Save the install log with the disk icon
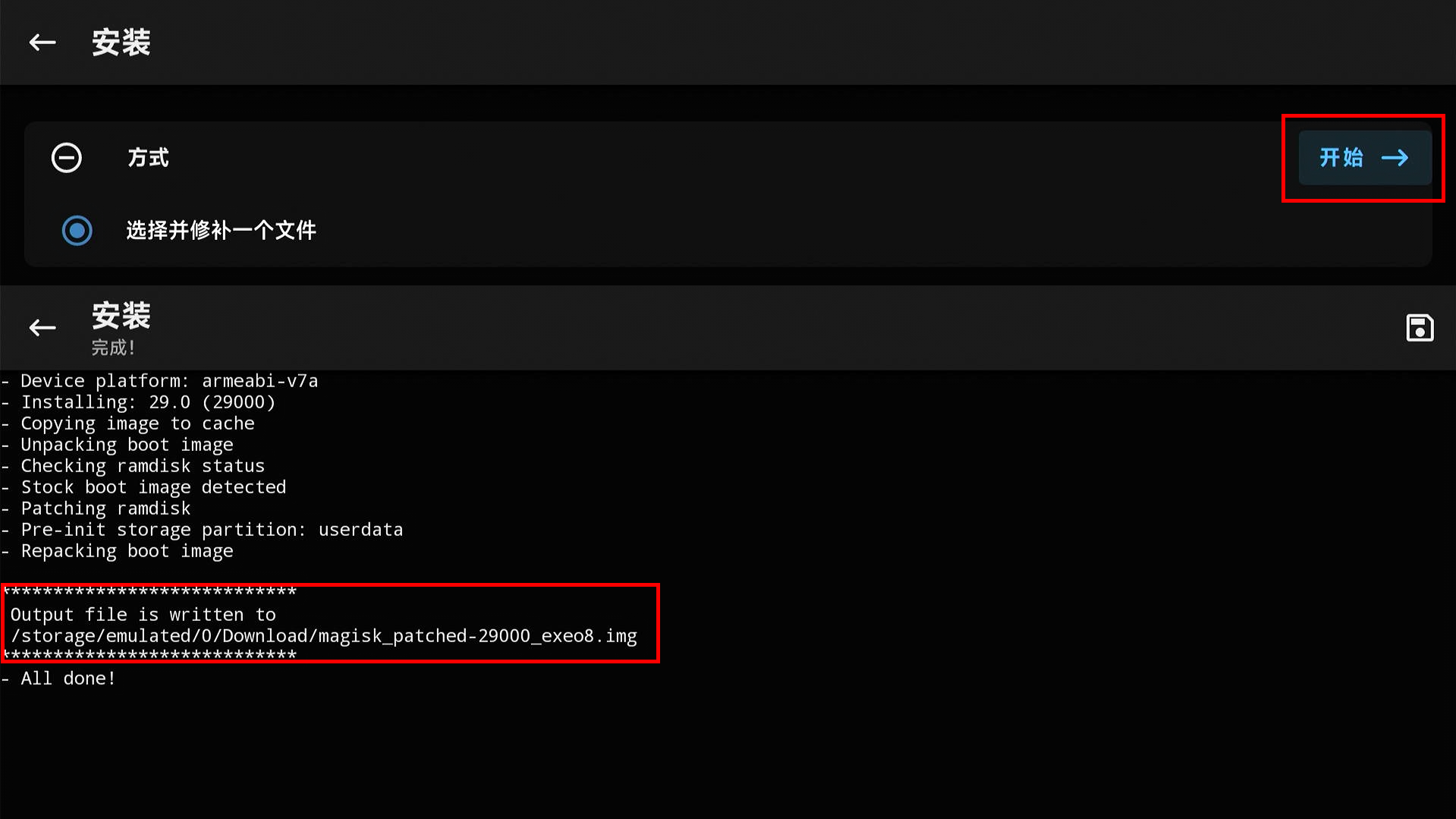Screen dimensions: 1456x819 coord(1419,328)
